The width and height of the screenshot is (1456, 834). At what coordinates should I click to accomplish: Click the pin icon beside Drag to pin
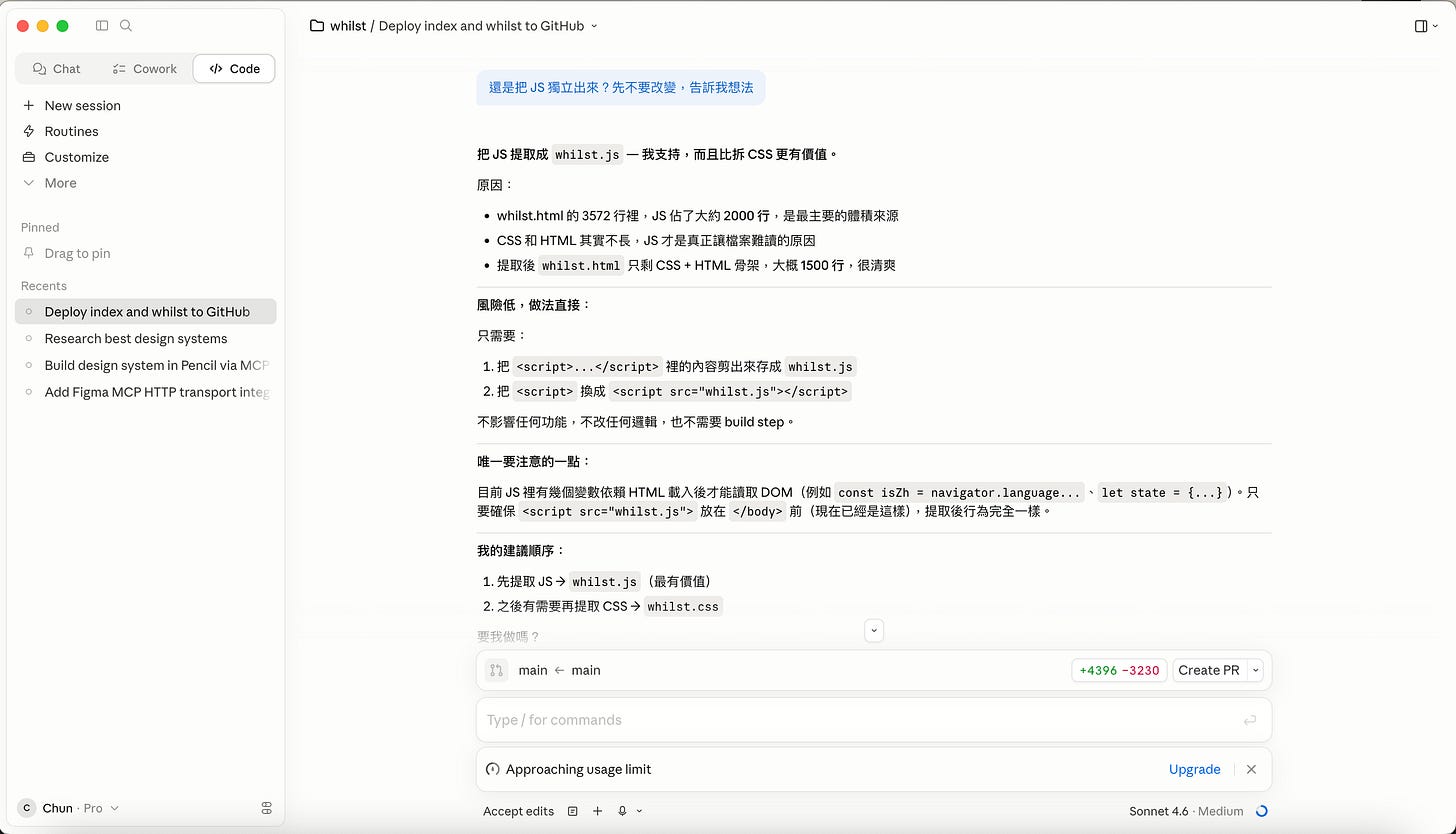coord(28,253)
